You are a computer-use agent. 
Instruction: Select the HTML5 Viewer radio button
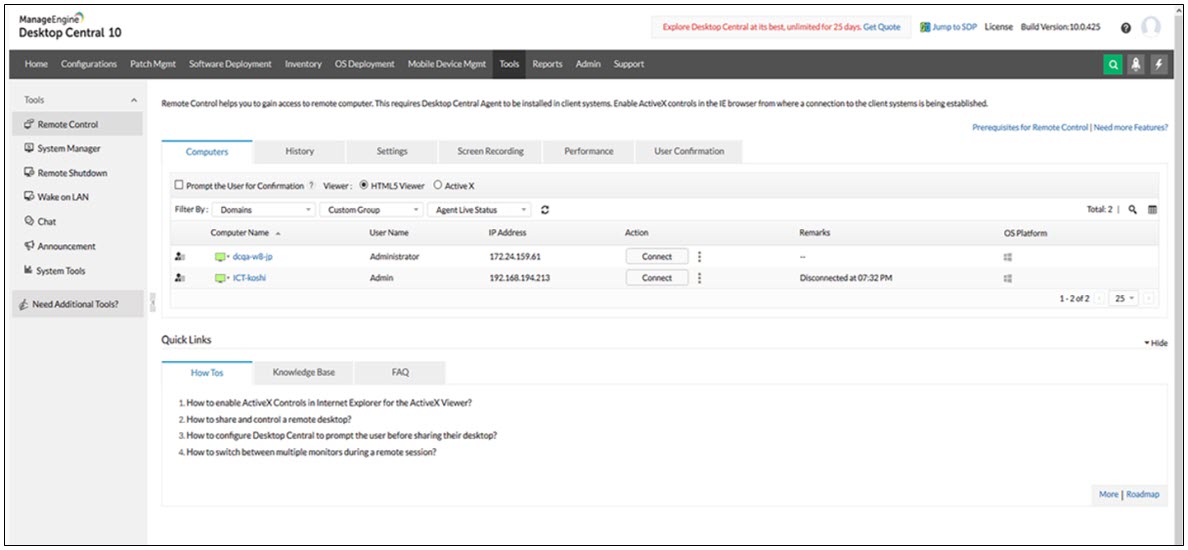point(364,186)
